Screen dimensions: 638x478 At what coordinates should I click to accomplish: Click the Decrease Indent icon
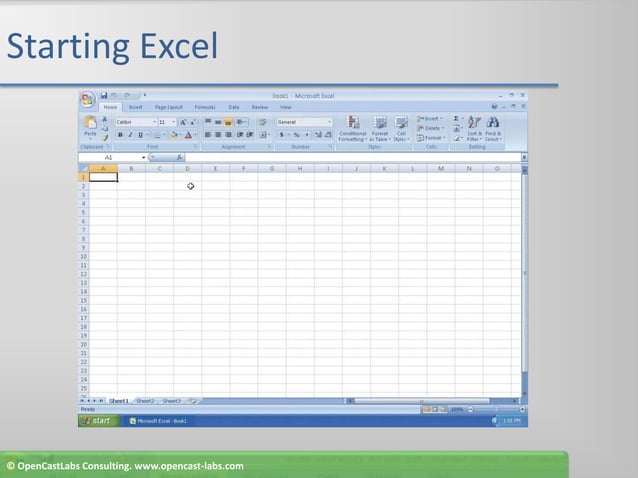click(240, 135)
